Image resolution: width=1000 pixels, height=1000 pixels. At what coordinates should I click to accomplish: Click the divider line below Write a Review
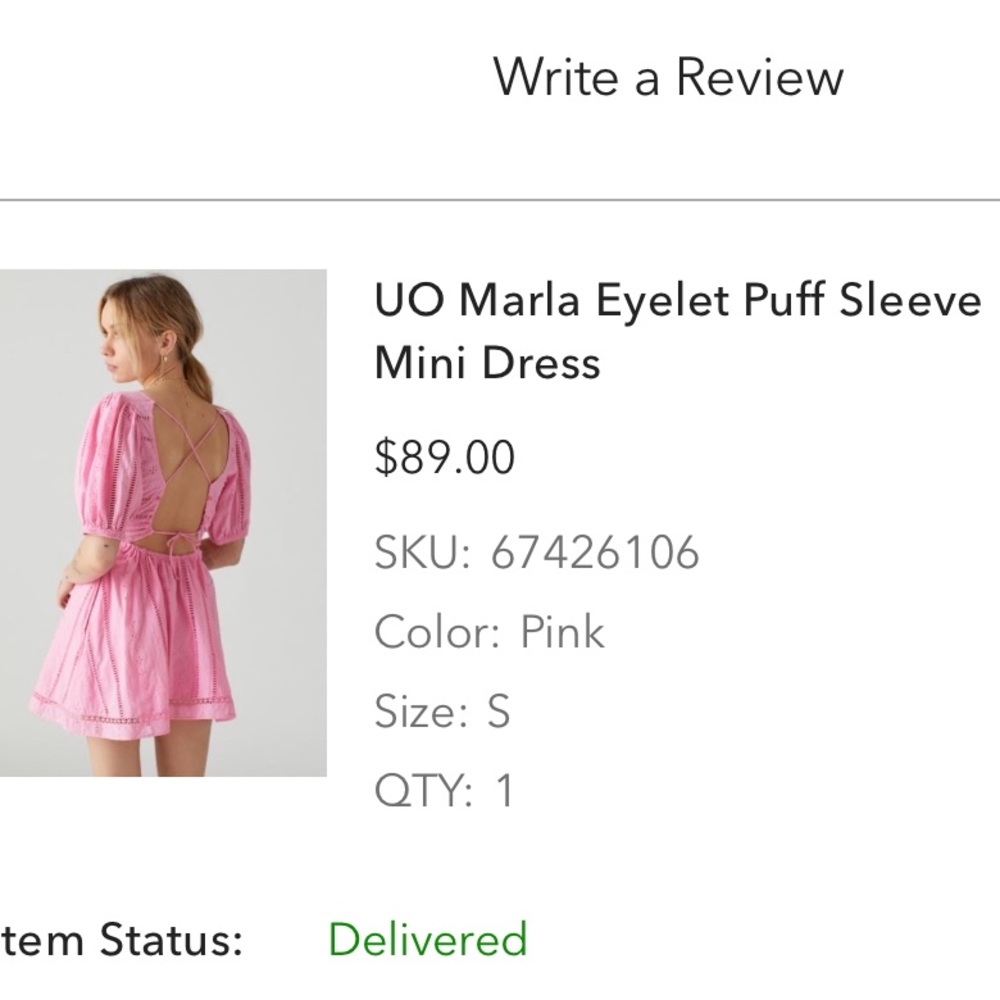coord(500,197)
